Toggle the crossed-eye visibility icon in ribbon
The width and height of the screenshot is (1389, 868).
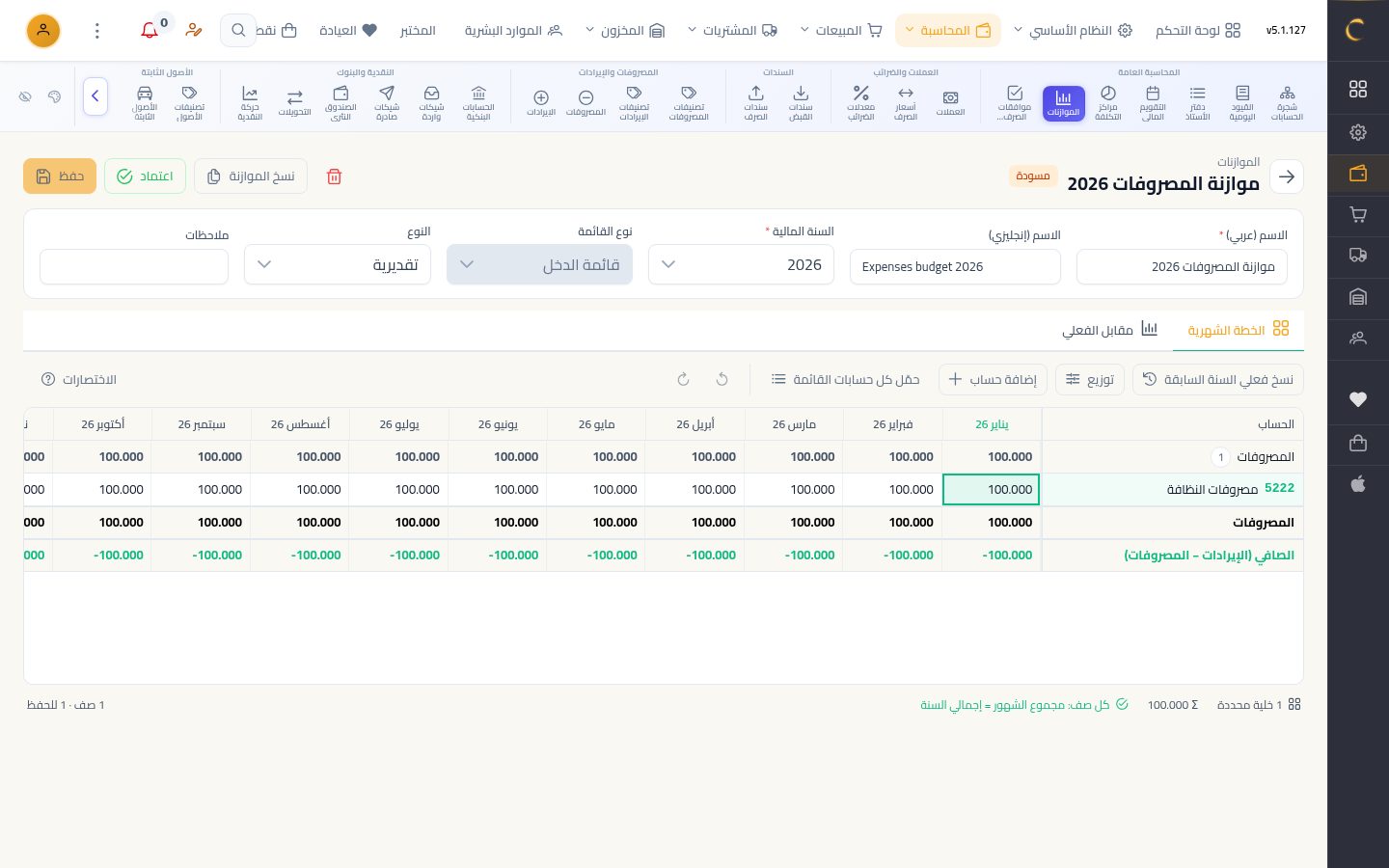point(26,96)
